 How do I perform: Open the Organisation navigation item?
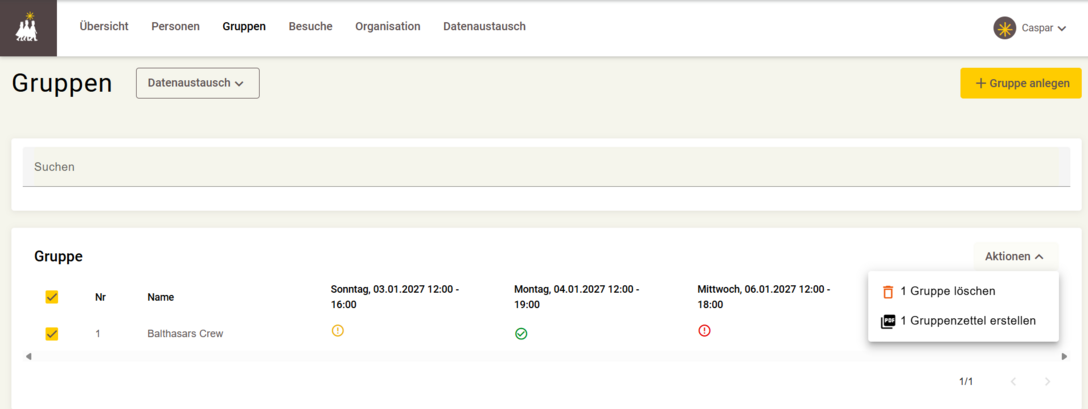click(388, 26)
